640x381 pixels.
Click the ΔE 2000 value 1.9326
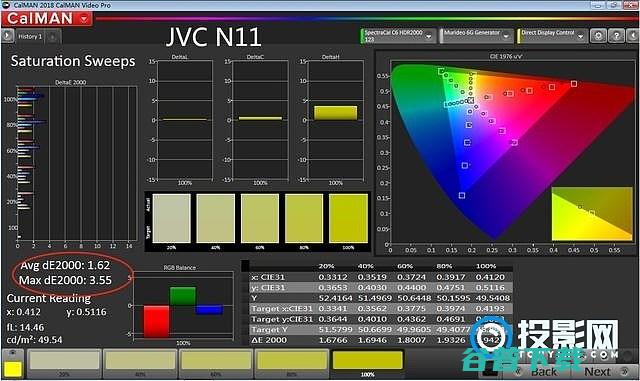point(451,340)
